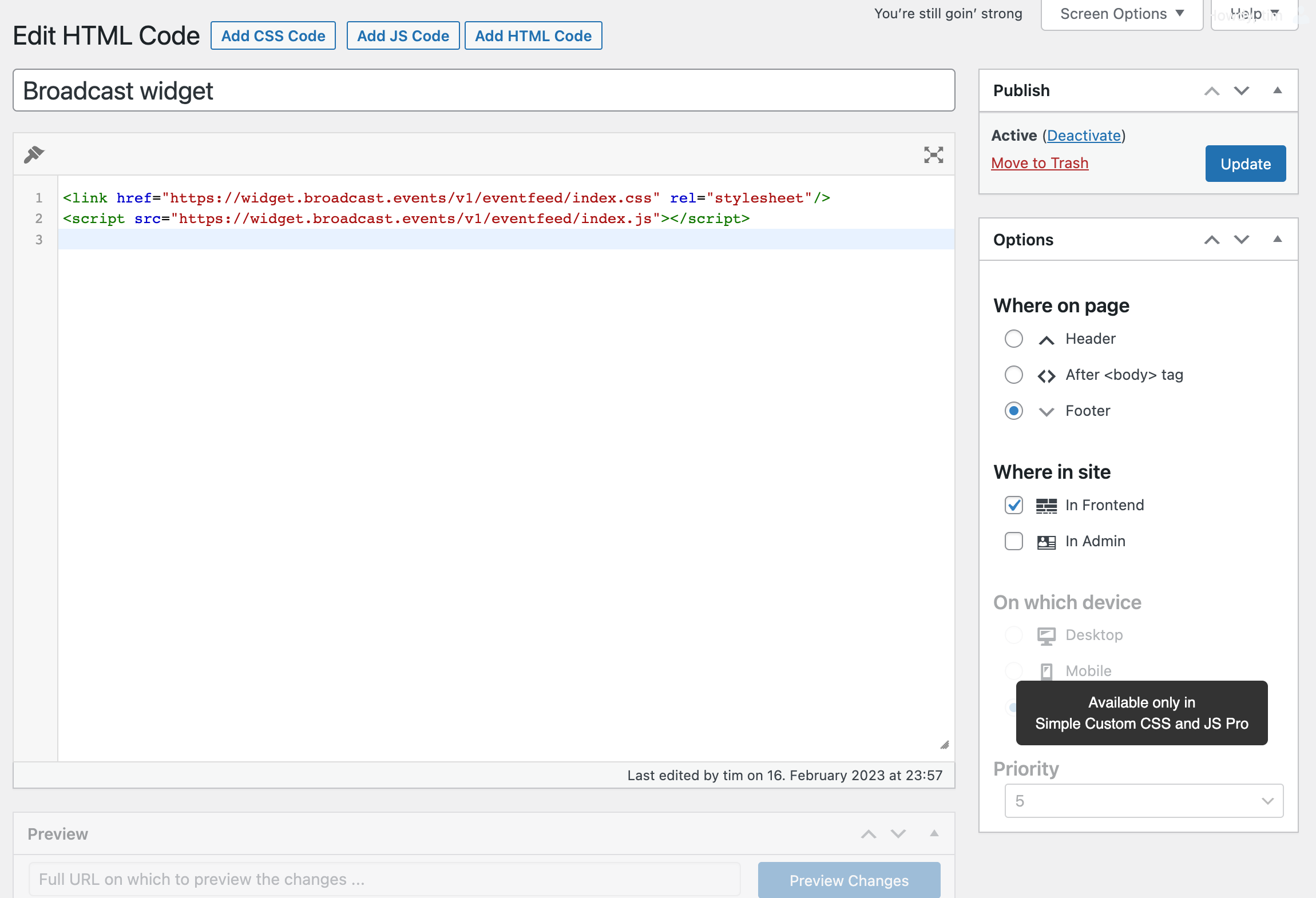Click the Header option label
The height and width of the screenshot is (898, 1316).
click(x=1091, y=339)
